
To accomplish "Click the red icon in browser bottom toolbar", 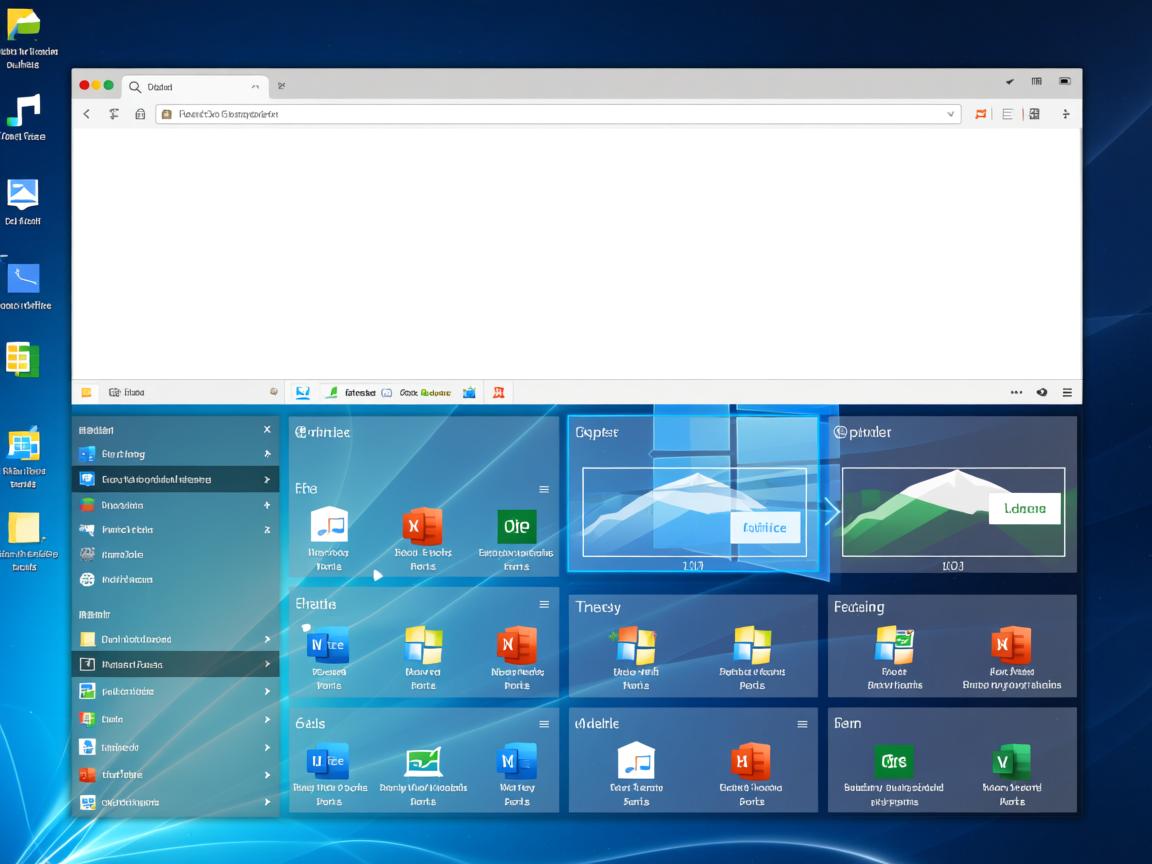I will [x=498, y=393].
